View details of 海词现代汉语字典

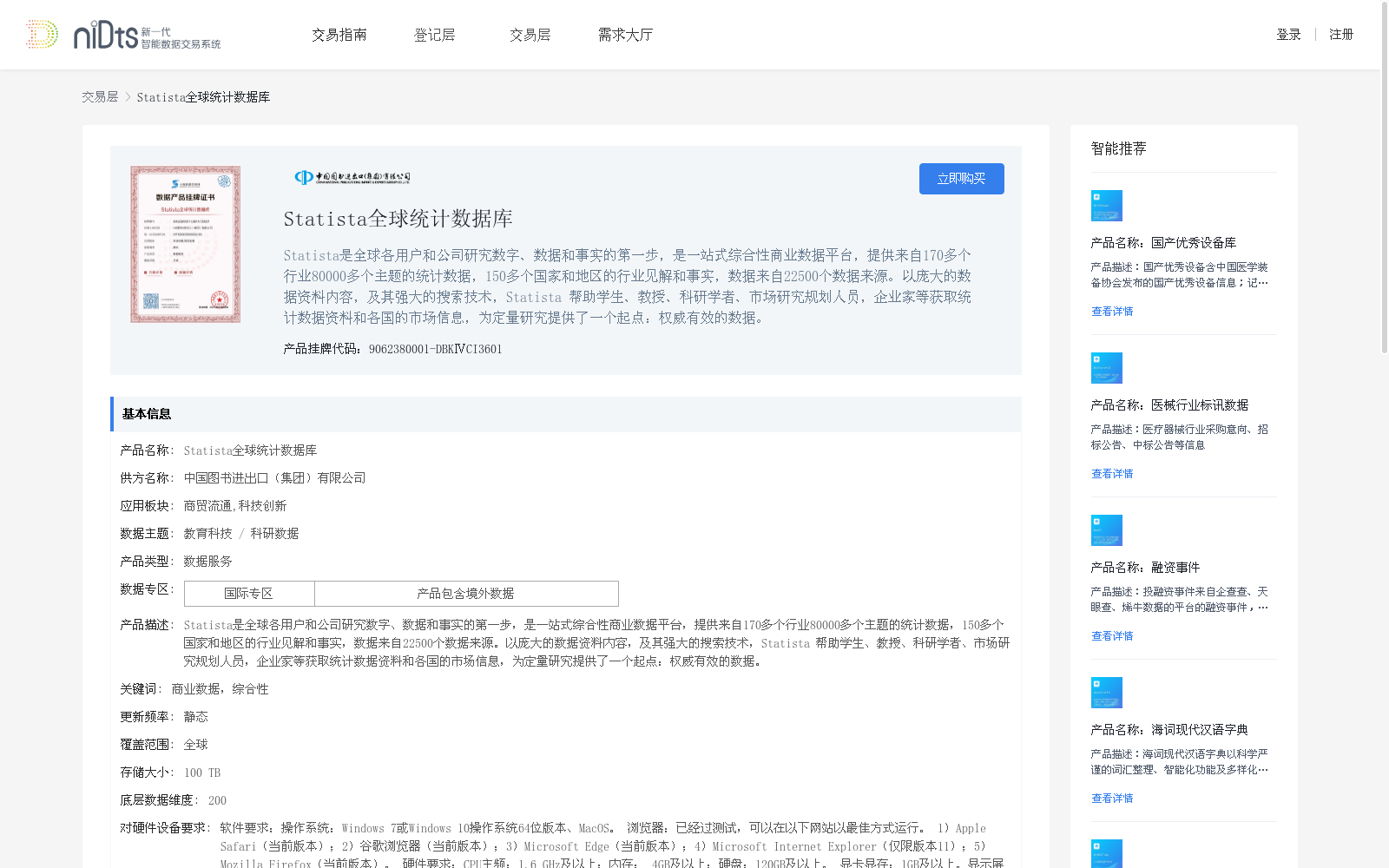coord(1112,799)
